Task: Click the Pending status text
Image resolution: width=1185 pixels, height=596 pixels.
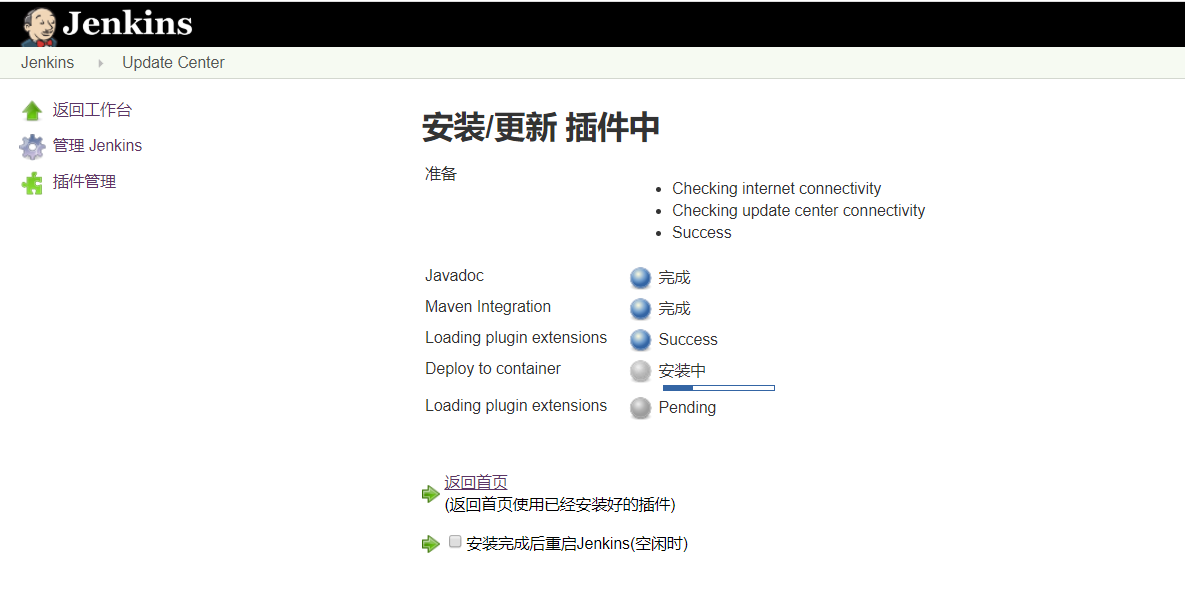Action: point(687,408)
